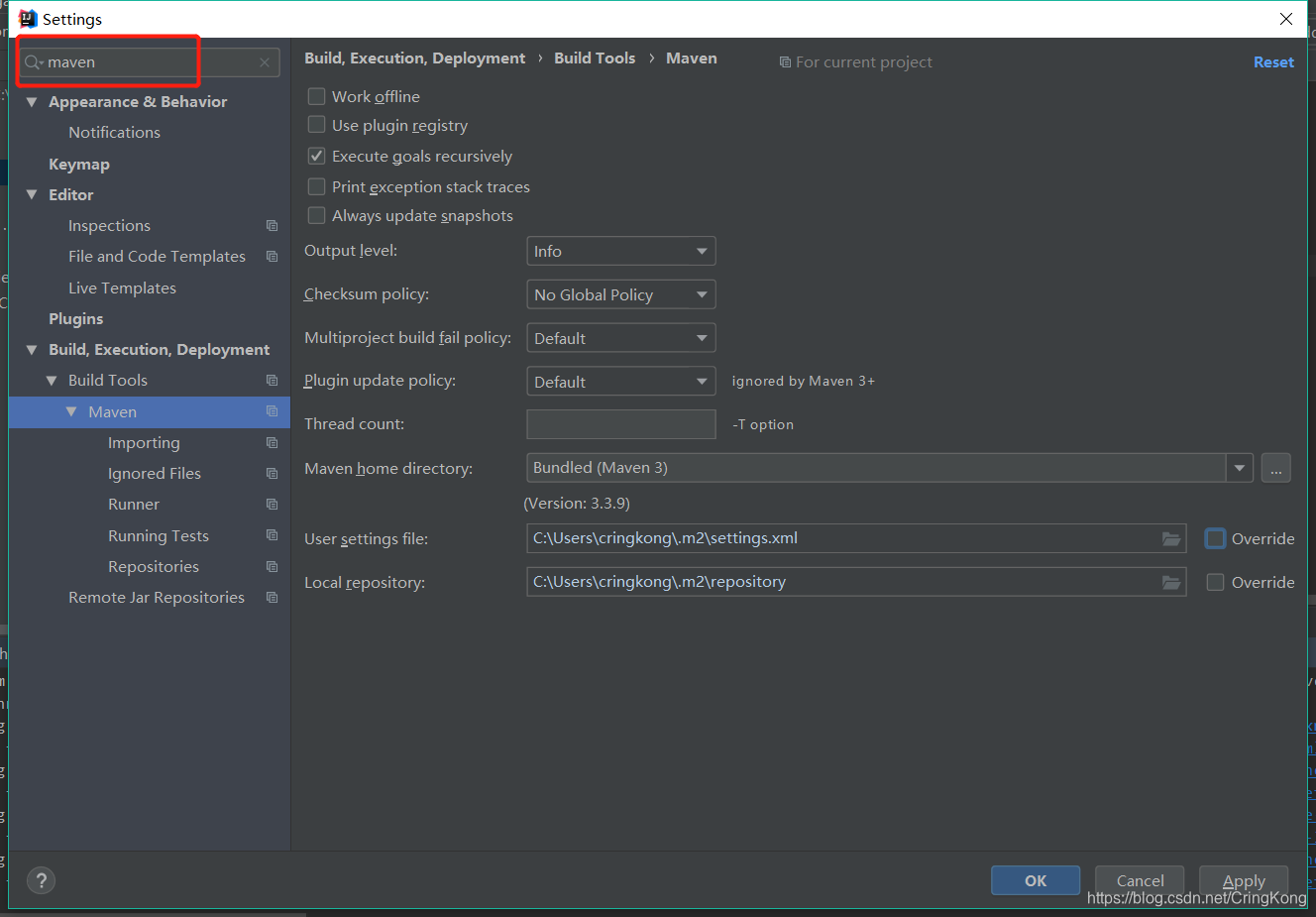The height and width of the screenshot is (917, 1316).
Task: Select Keymap in settings tree
Action: pyautogui.click(x=79, y=165)
